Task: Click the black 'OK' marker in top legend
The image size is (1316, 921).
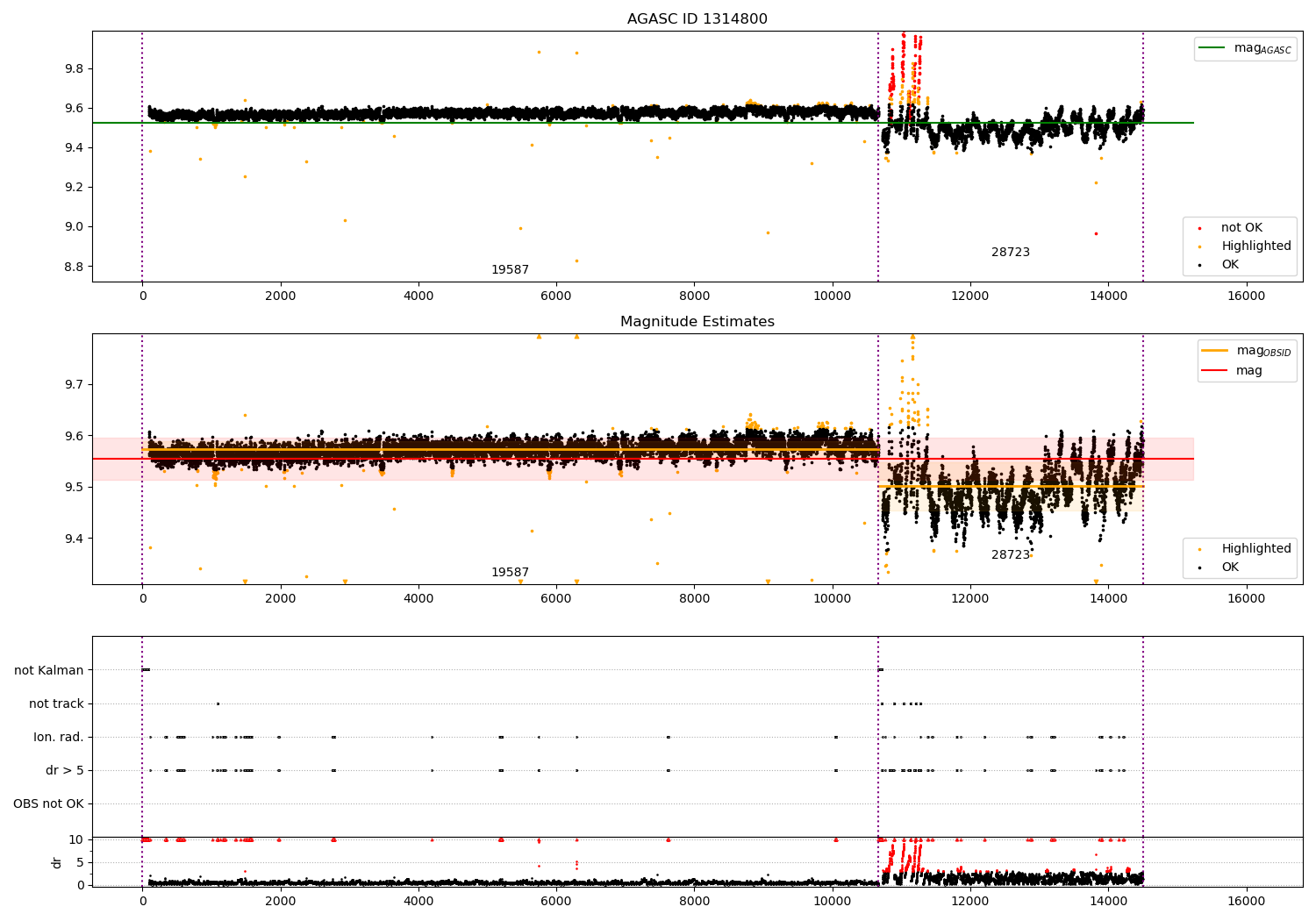Action: point(1199,265)
